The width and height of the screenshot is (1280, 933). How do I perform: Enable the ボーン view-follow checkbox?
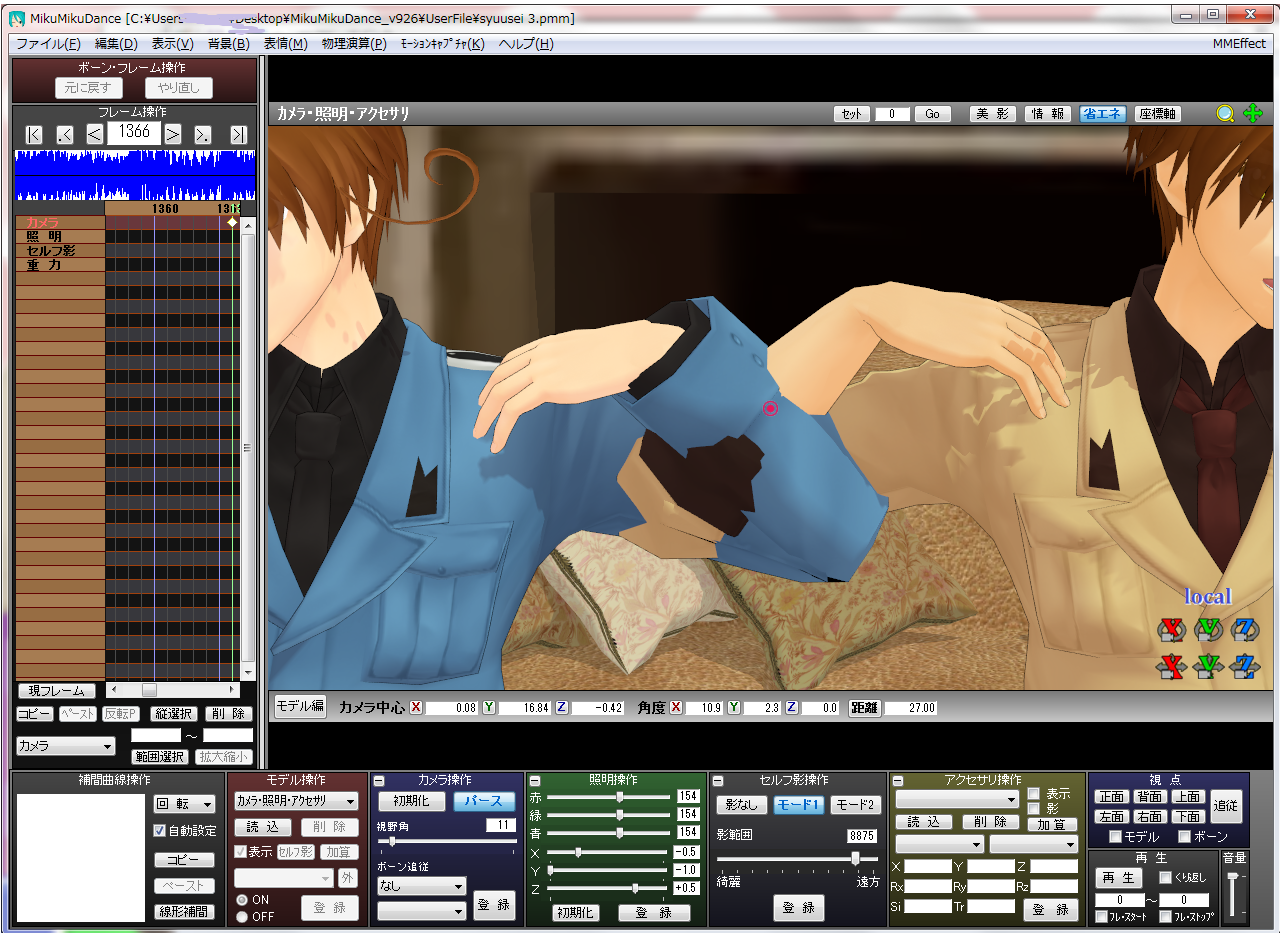[1185, 837]
